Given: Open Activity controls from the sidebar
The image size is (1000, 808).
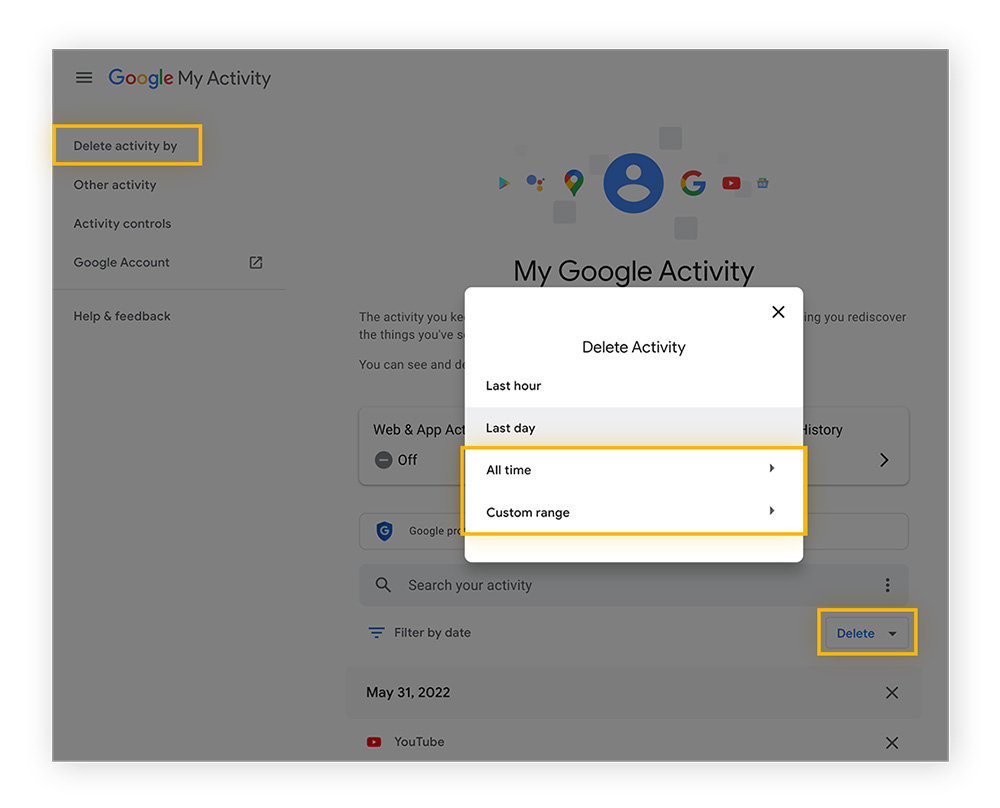Looking at the screenshot, I should [x=122, y=223].
